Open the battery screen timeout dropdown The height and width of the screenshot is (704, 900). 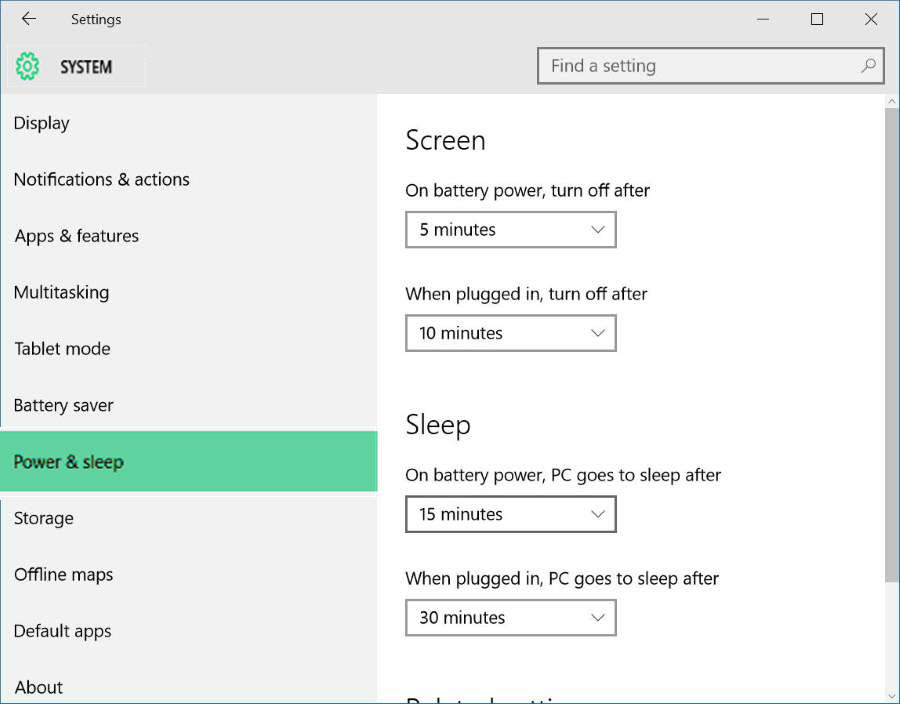[x=510, y=229]
